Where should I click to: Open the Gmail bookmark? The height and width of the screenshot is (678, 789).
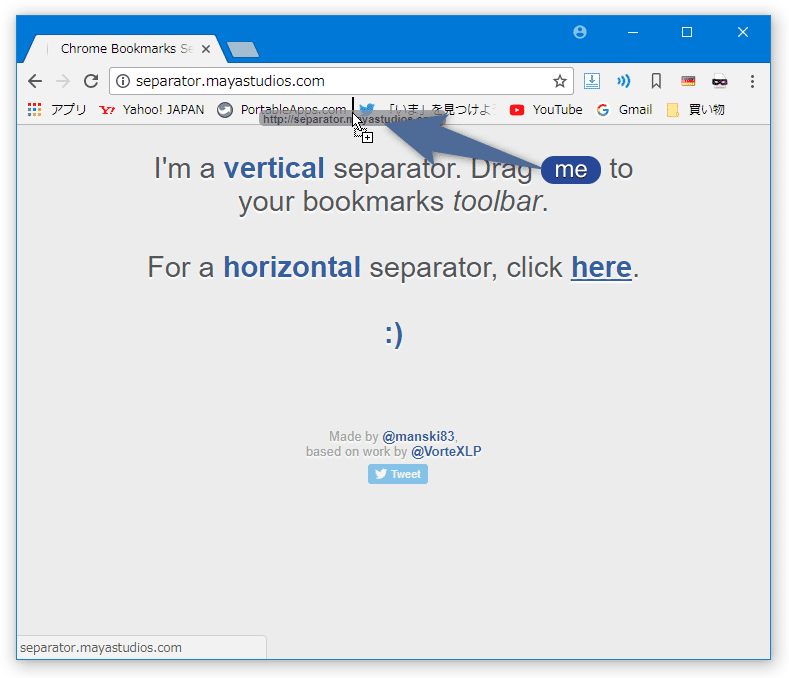pyautogui.click(x=624, y=110)
